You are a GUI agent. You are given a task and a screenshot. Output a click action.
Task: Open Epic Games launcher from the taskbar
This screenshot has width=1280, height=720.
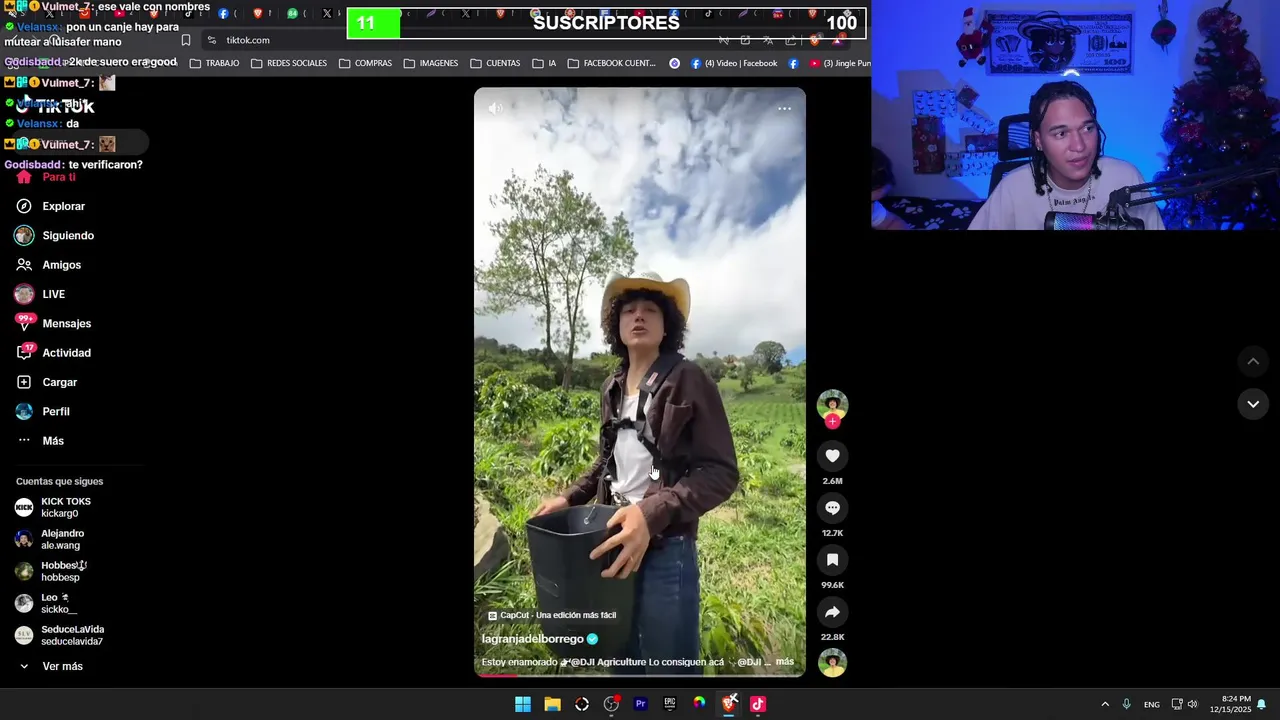[670, 704]
